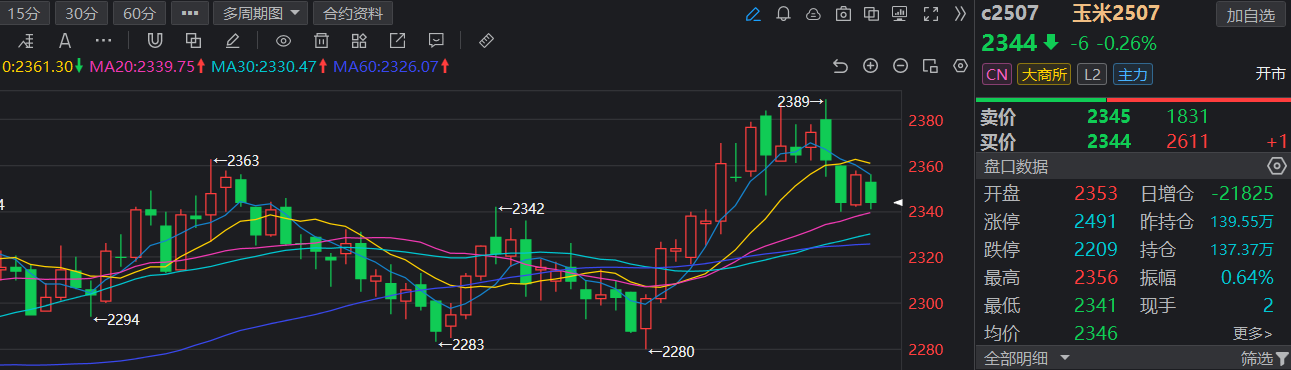Image resolution: width=1291 pixels, height=370 pixels.
Task: Click the cloud sync icon
Action: point(814,14)
